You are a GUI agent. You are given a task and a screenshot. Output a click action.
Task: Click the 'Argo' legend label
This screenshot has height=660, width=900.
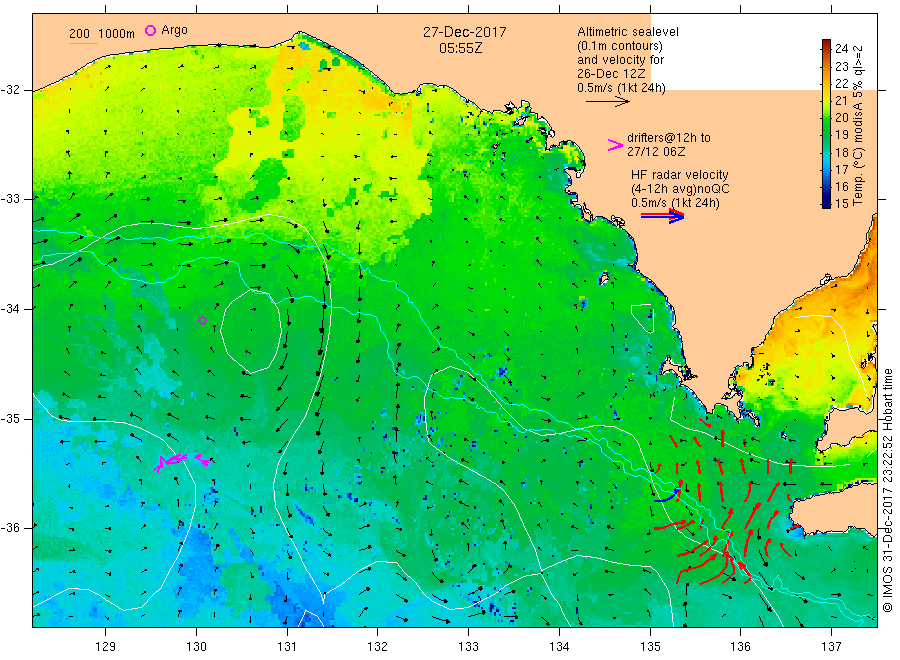(174, 30)
